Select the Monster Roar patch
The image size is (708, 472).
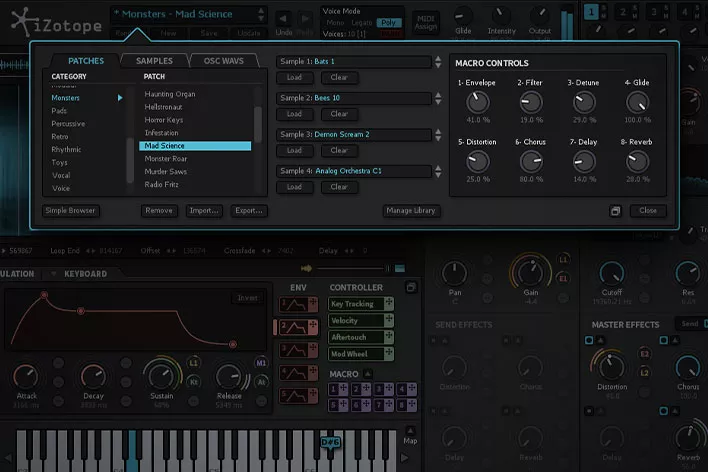click(166, 158)
